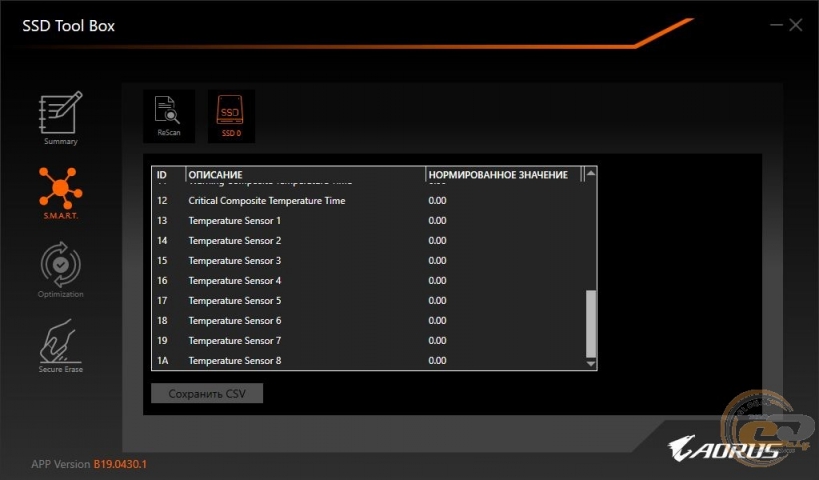Click the SMART table scrollbar thumb
Viewport: 819px width, 480px height.
[x=591, y=324]
